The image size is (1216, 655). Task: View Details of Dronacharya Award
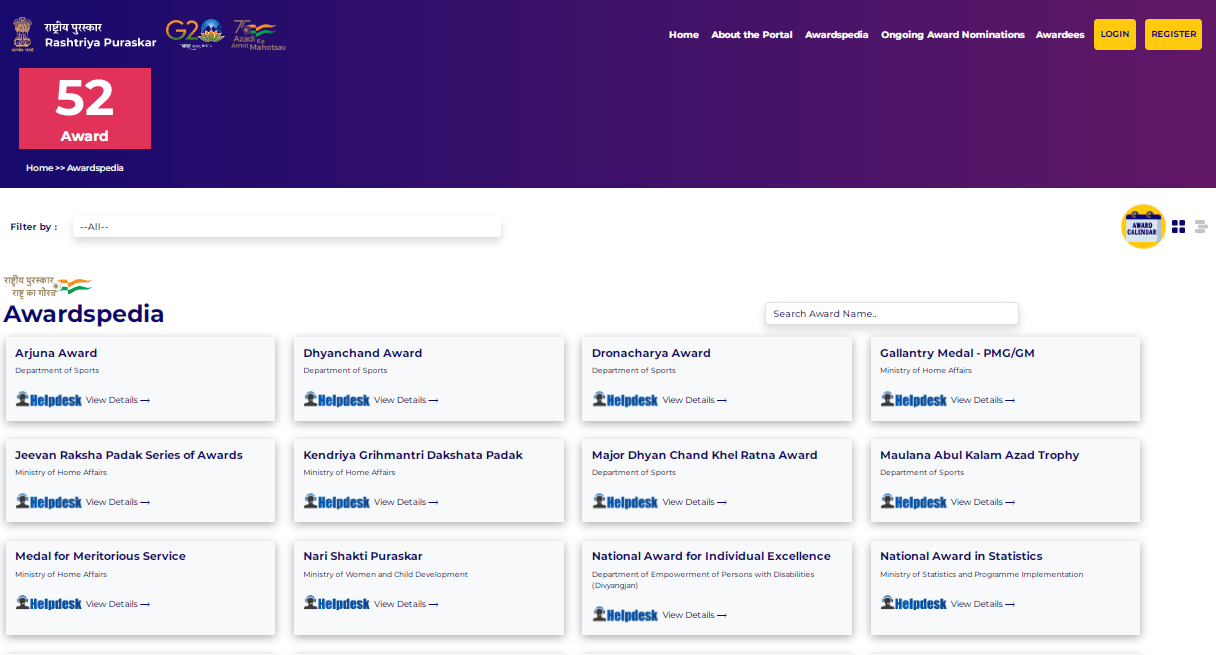pyautogui.click(x=694, y=400)
